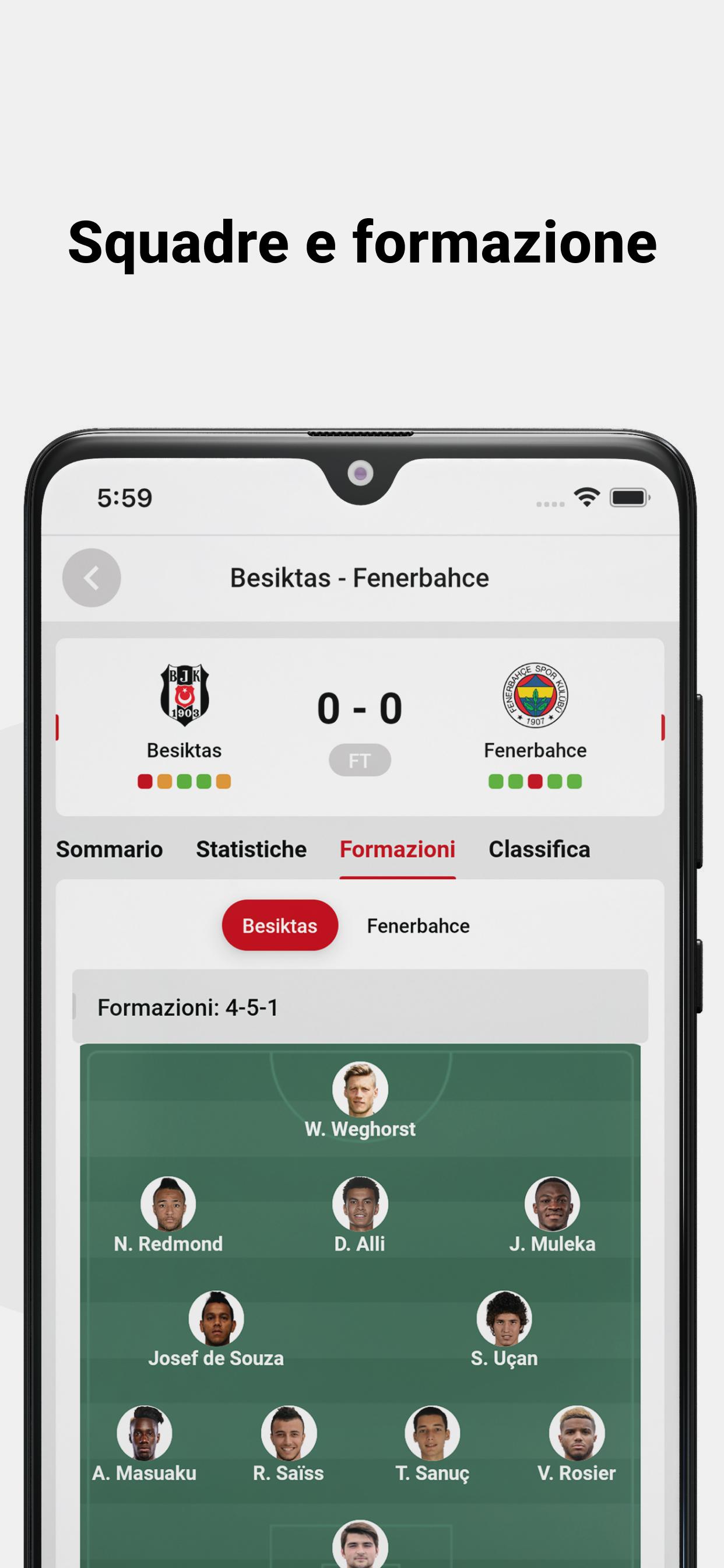Select the Formazioni tab
The width and height of the screenshot is (724, 1568).
click(398, 849)
